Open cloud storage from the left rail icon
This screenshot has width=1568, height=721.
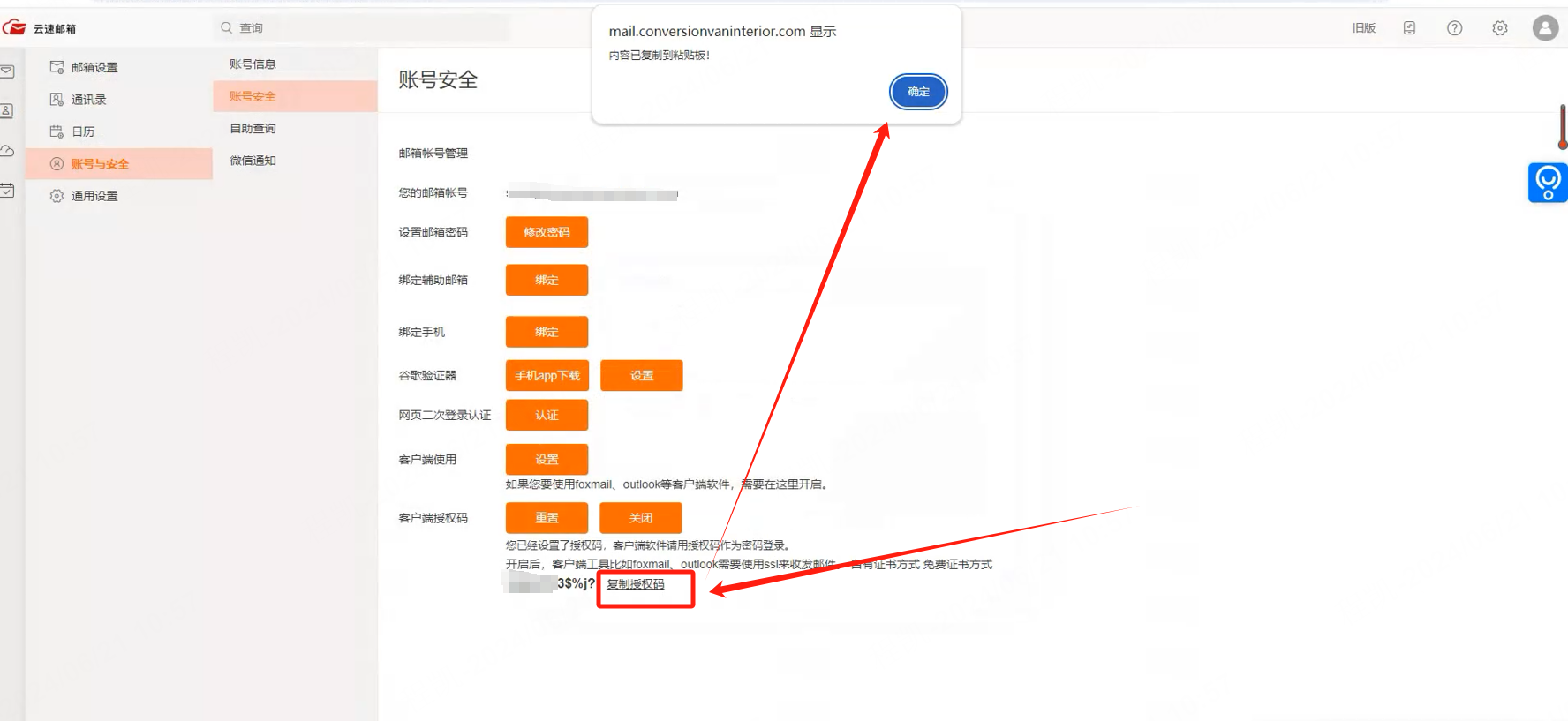click(x=7, y=151)
